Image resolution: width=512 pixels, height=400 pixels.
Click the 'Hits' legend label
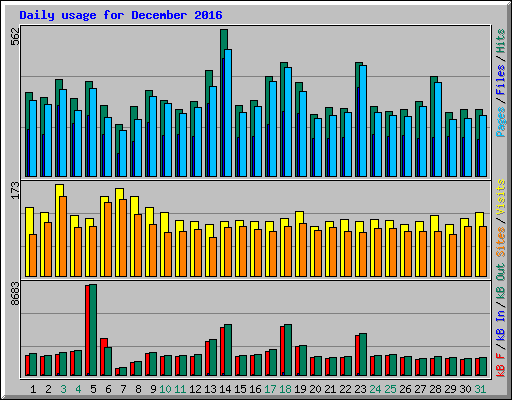pos(501,41)
